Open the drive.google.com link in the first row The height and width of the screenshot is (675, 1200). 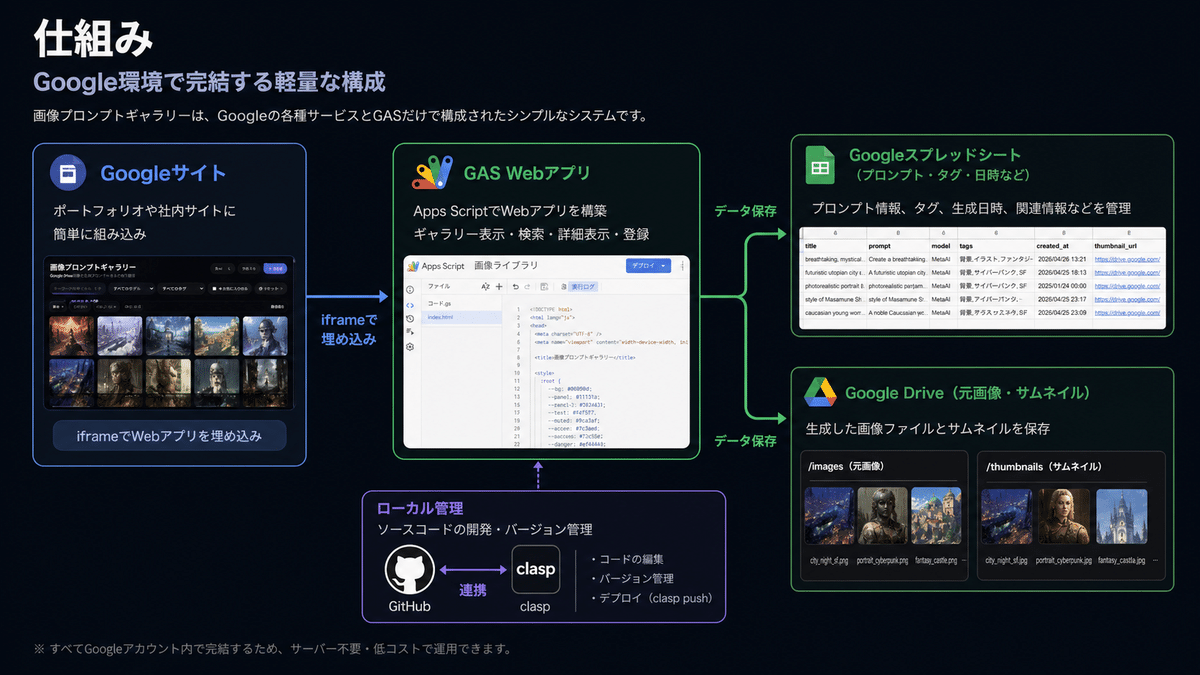1127,259
